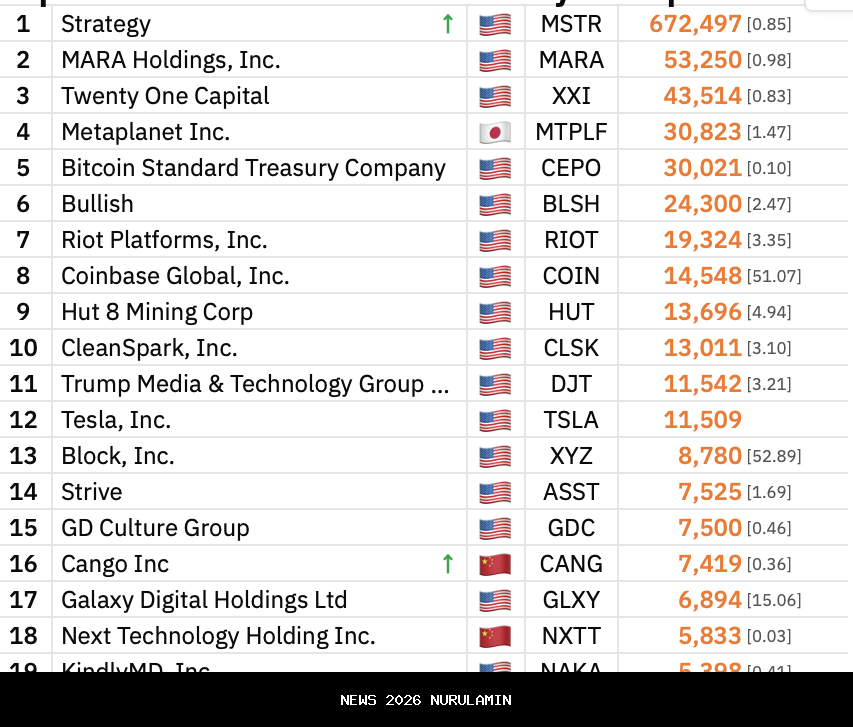Viewport: 853px width, 727px height.
Task: Click the green up arrow beside Strategy
Action: click(448, 24)
